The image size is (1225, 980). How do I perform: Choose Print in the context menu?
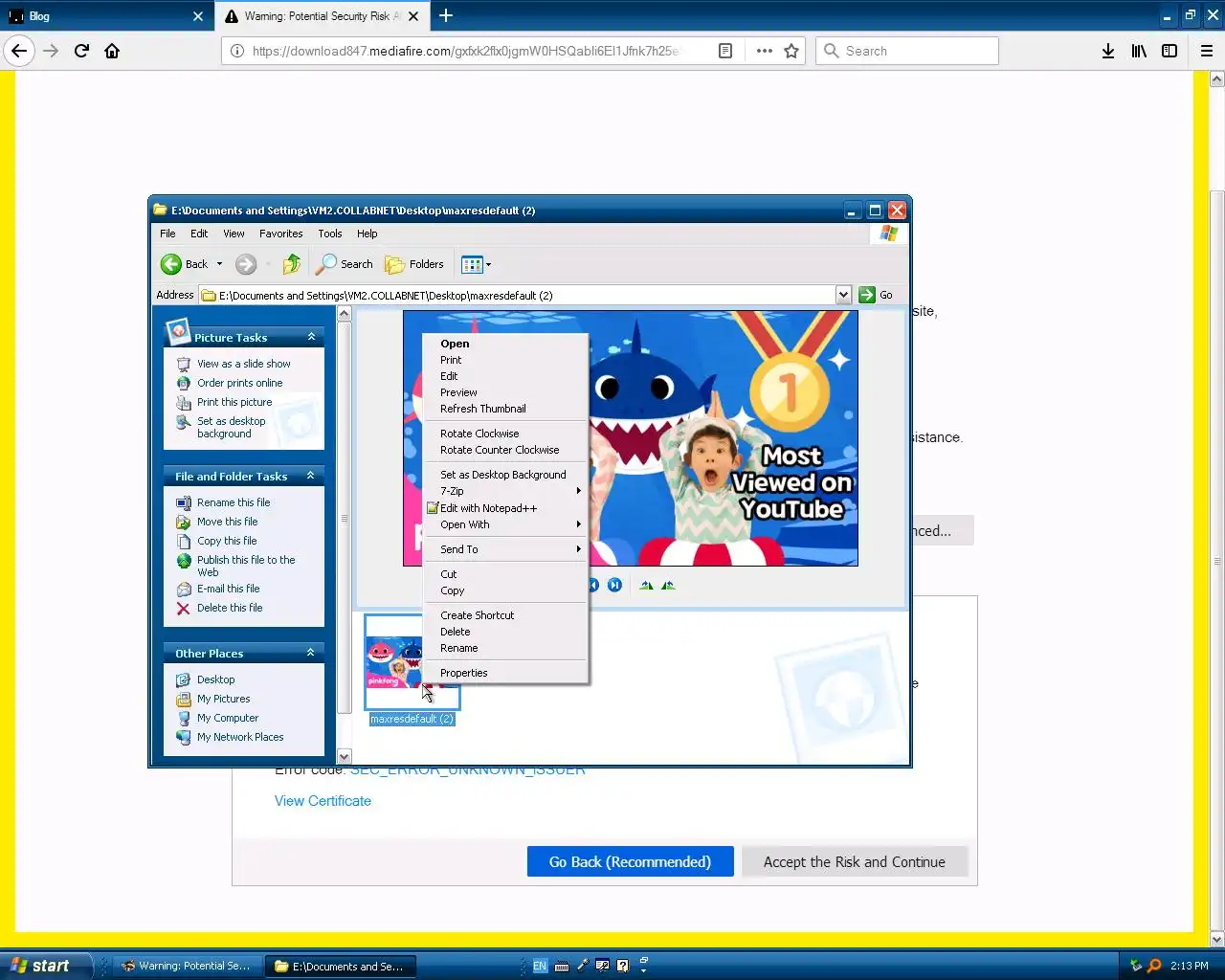[x=505, y=360]
